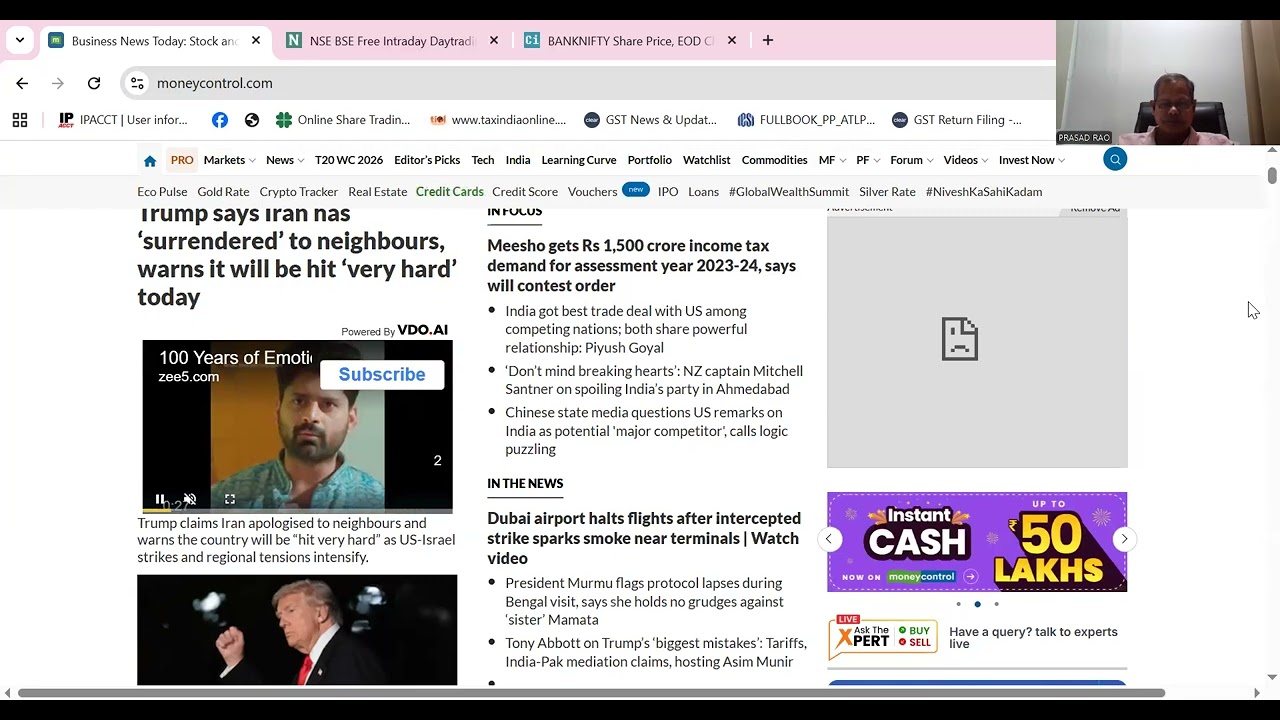Open the Tony Abbott on Trump story
The image size is (1280, 720).
[656, 652]
